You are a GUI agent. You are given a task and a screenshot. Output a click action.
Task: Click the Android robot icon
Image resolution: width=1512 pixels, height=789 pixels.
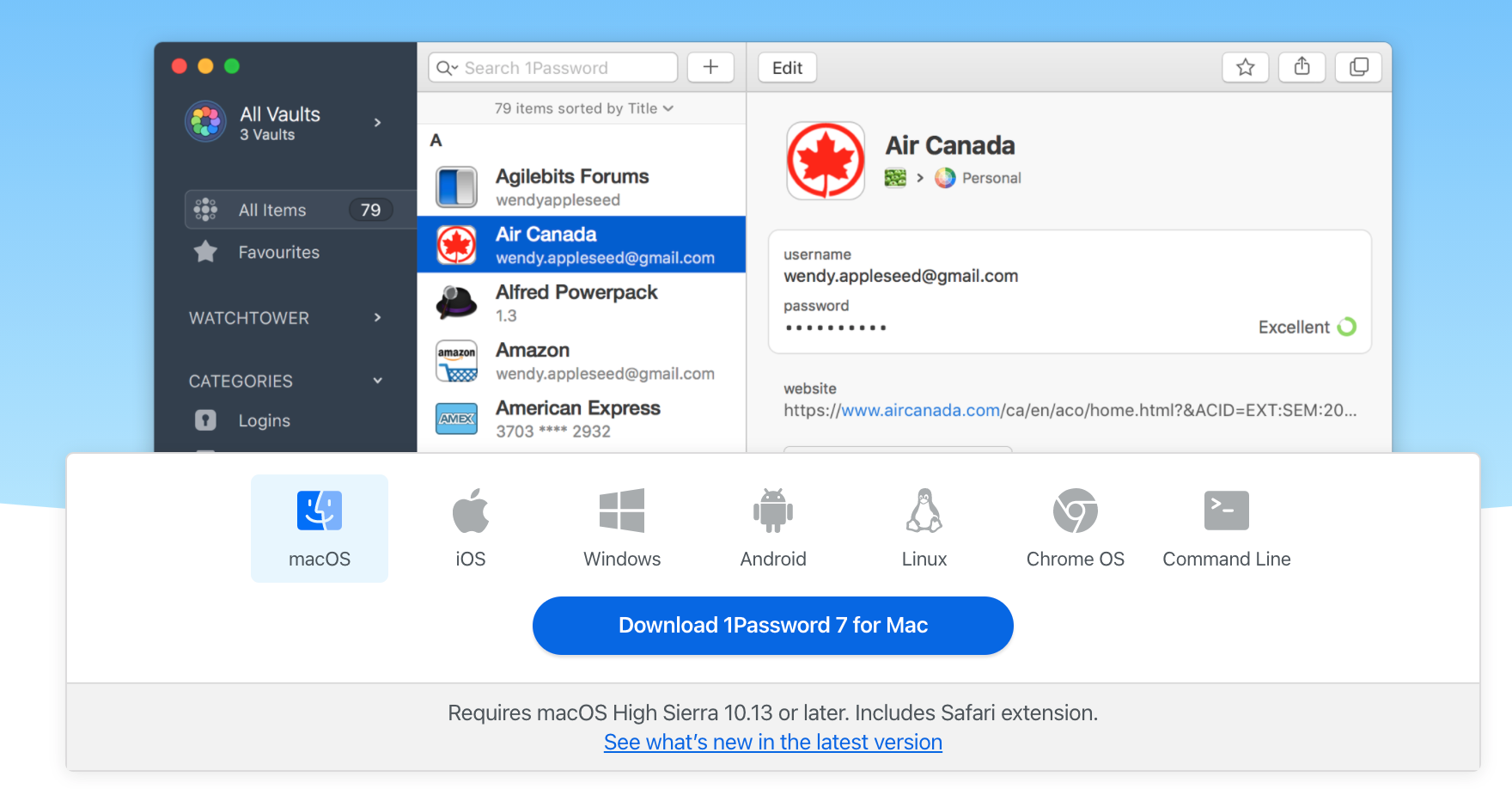tap(773, 511)
